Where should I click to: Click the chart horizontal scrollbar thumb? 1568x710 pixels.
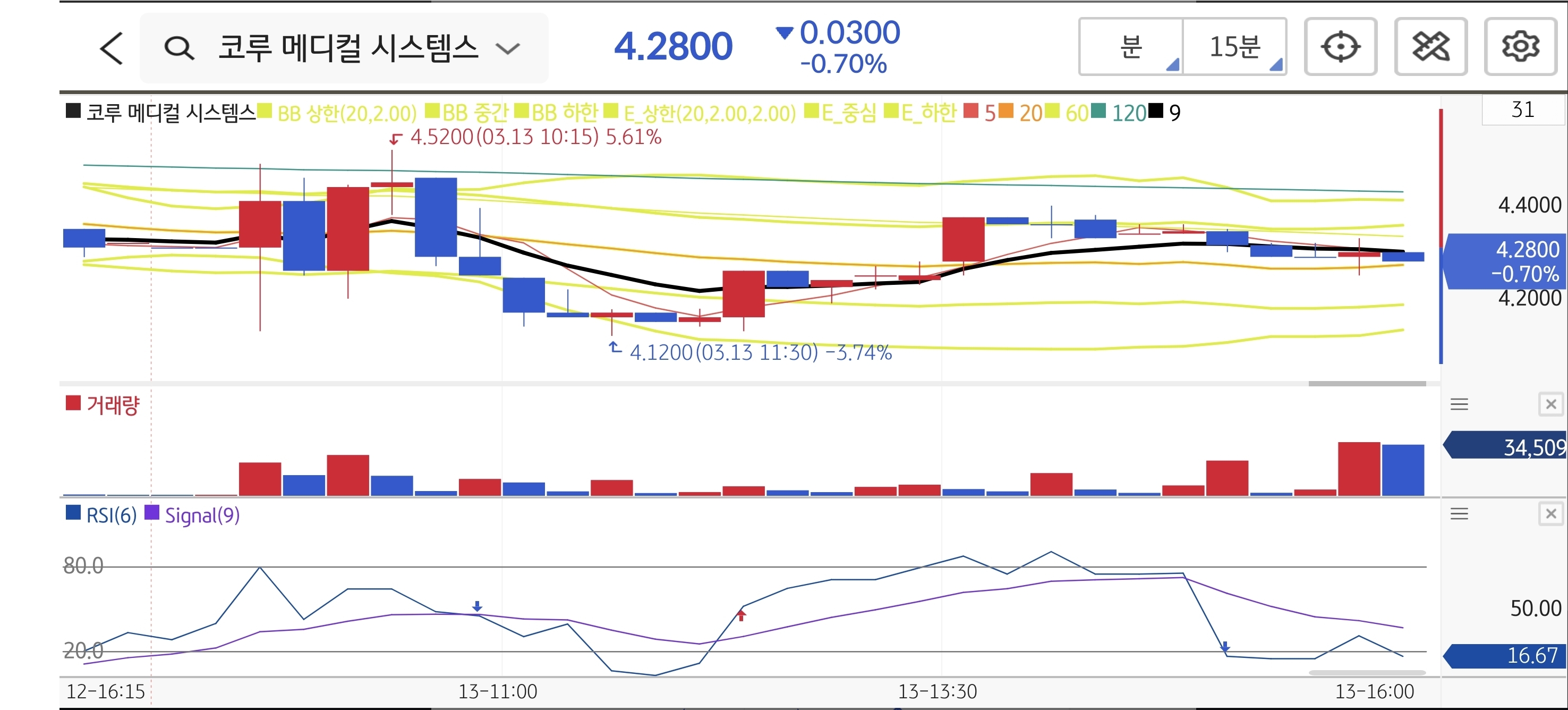coord(1367,384)
